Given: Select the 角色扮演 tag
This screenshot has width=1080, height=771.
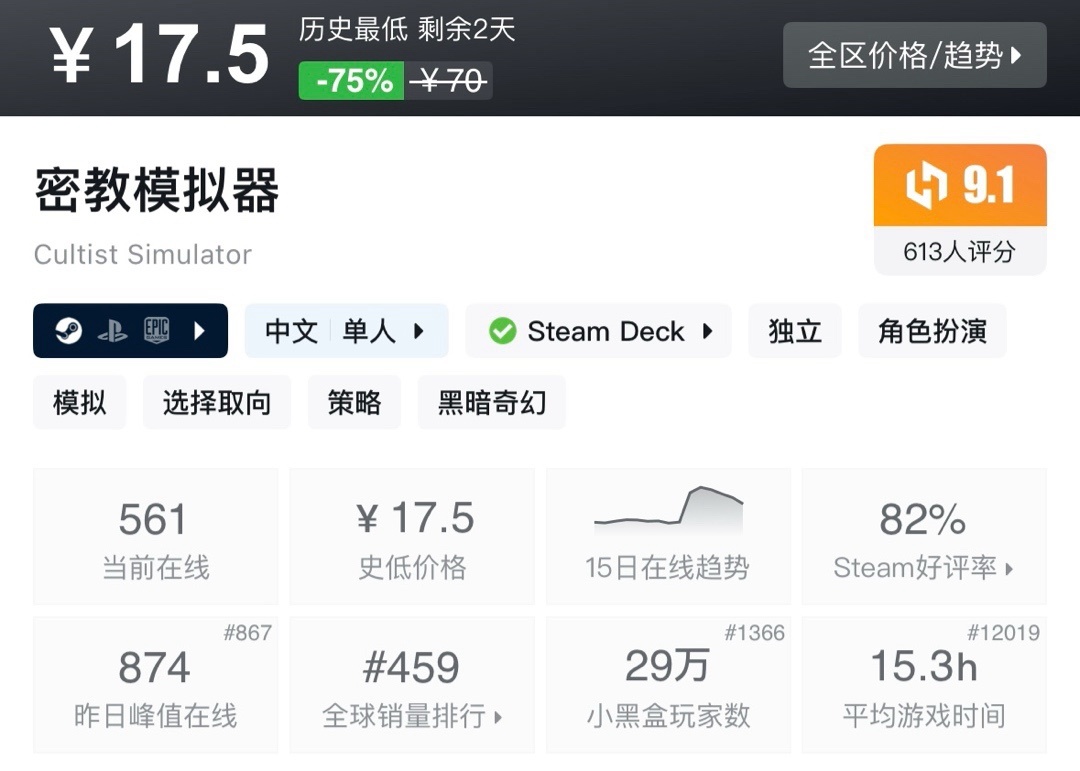Looking at the screenshot, I should 932,331.
